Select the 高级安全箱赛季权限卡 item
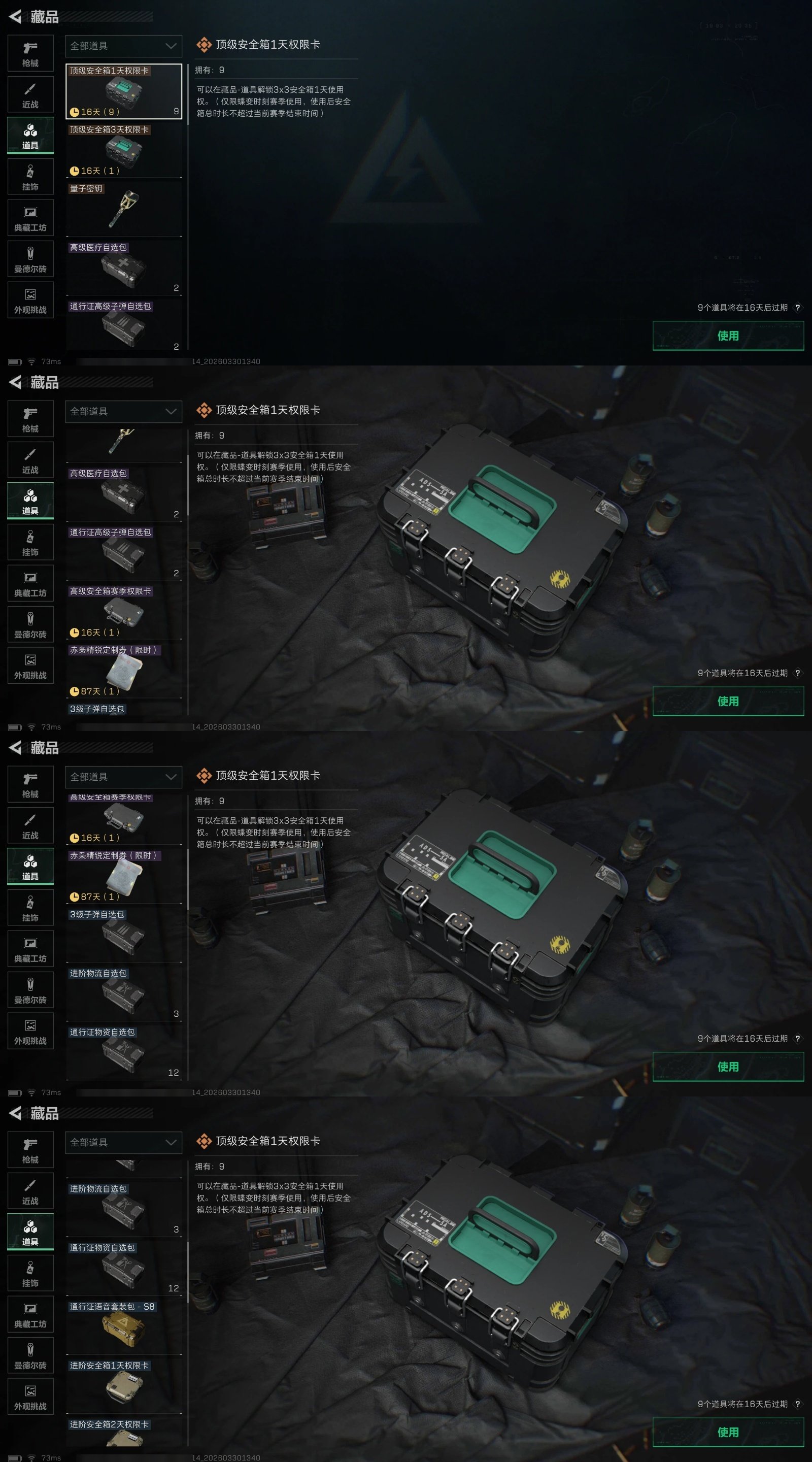Viewport: 812px width, 1462px height. coord(124,612)
